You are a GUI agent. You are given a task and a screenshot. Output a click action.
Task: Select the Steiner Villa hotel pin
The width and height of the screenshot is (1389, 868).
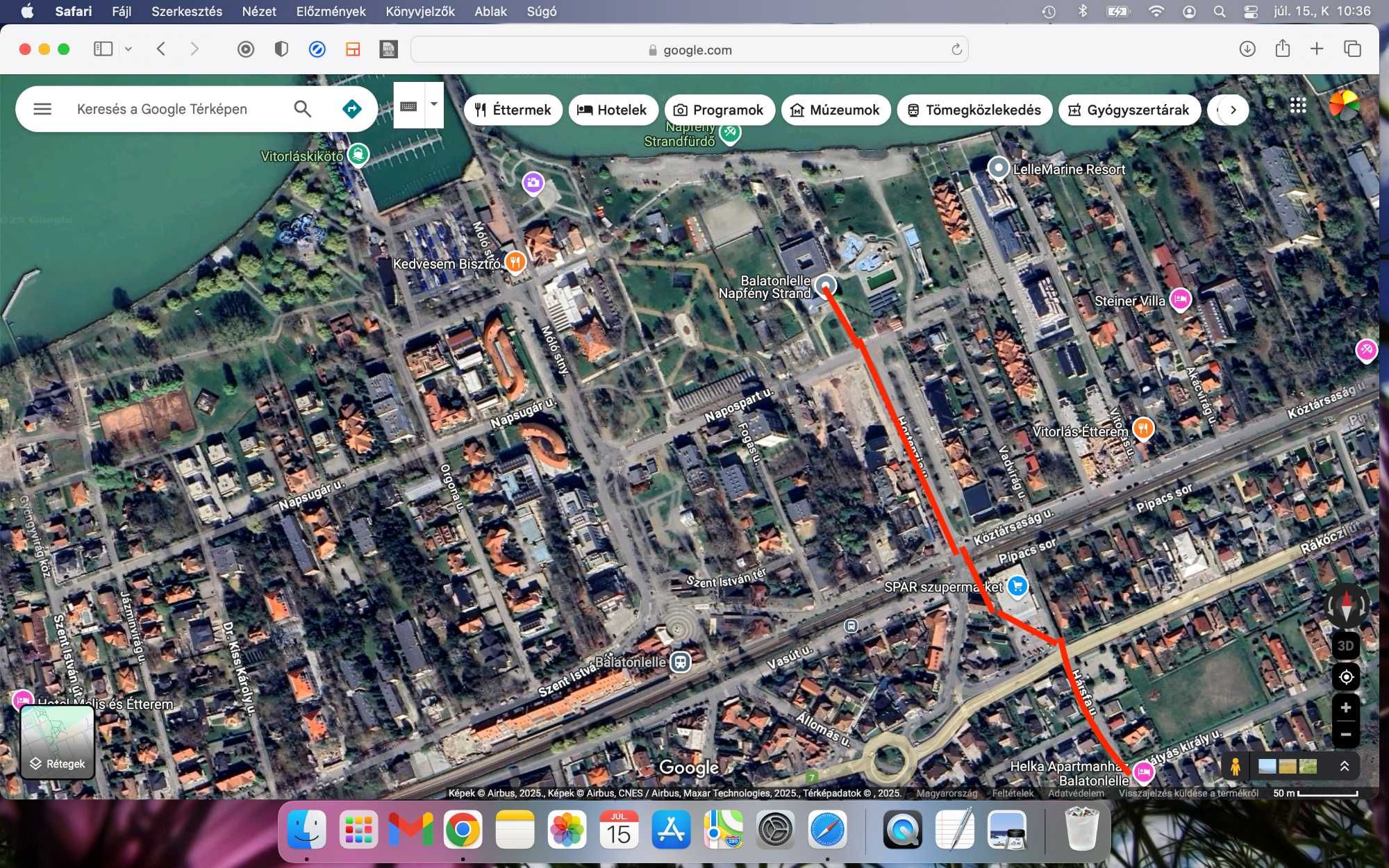click(1181, 299)
